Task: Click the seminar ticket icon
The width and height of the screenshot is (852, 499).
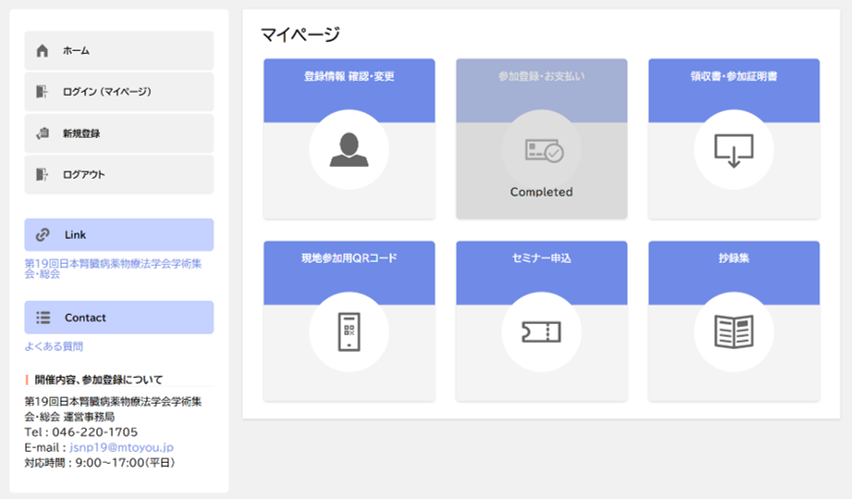Action: tap(541, 332)
